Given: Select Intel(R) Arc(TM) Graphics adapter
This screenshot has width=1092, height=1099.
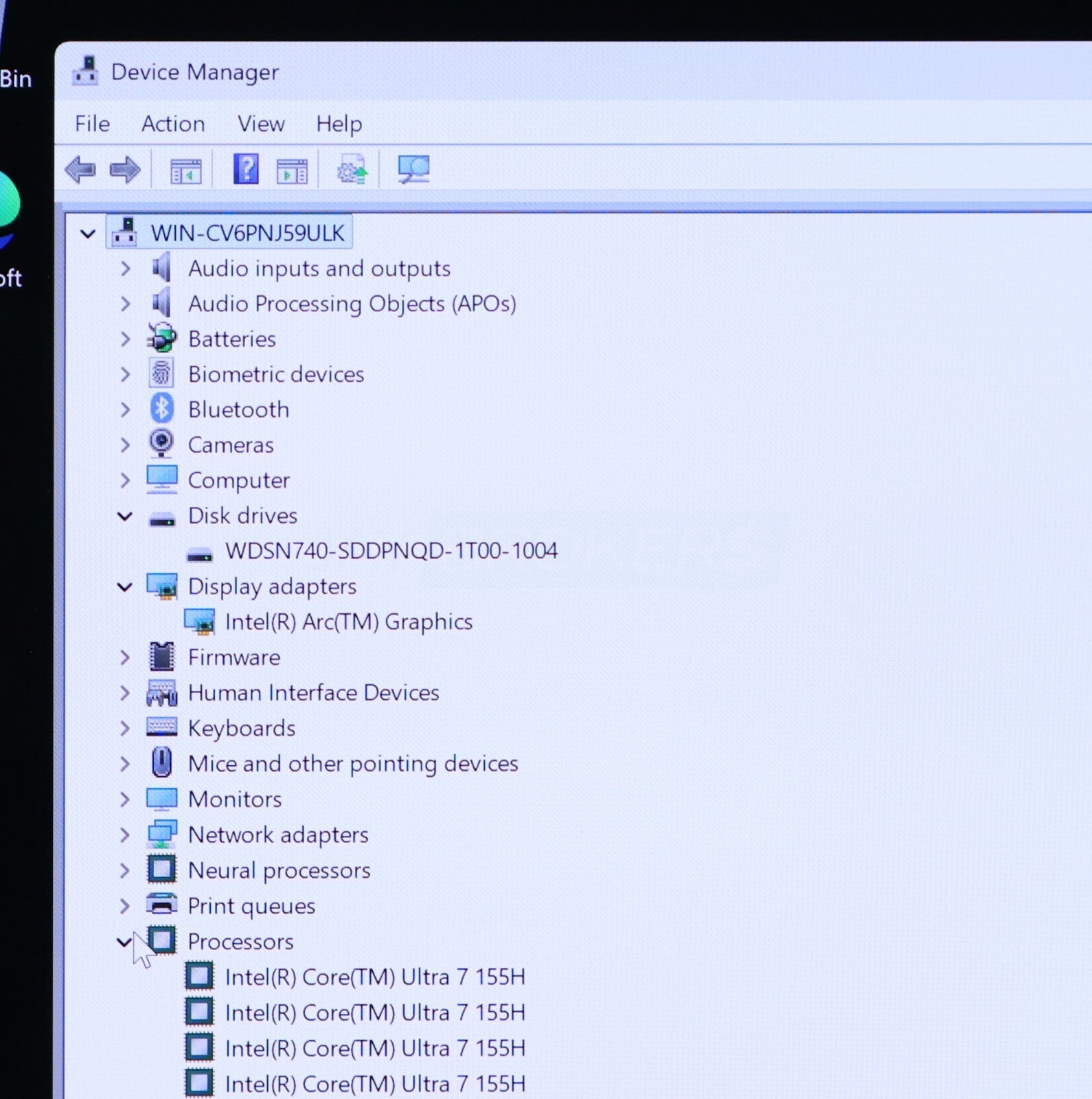Looking at the screenshot, I should pos(349,622).
